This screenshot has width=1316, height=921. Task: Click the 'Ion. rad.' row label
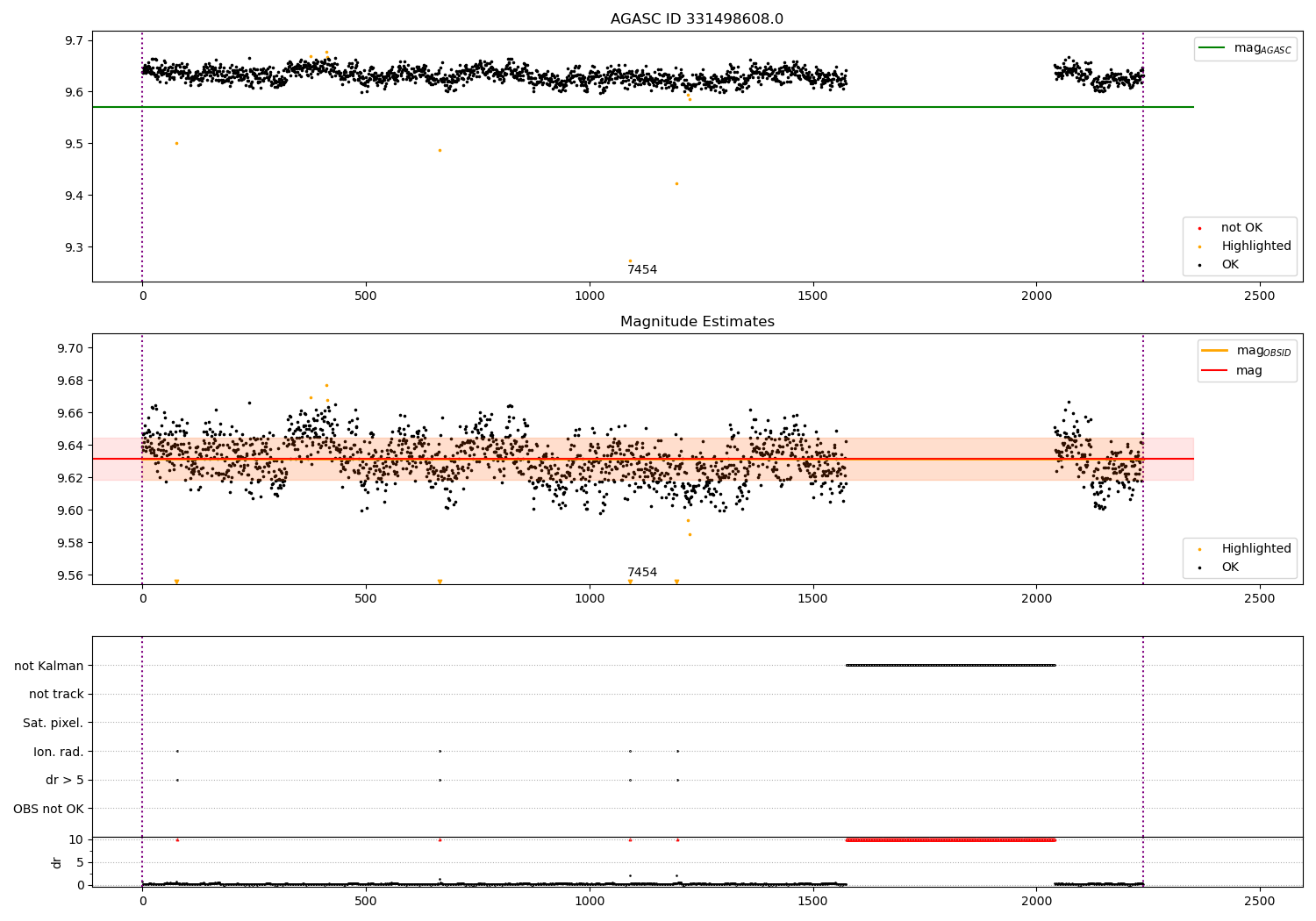click(59, 752)
